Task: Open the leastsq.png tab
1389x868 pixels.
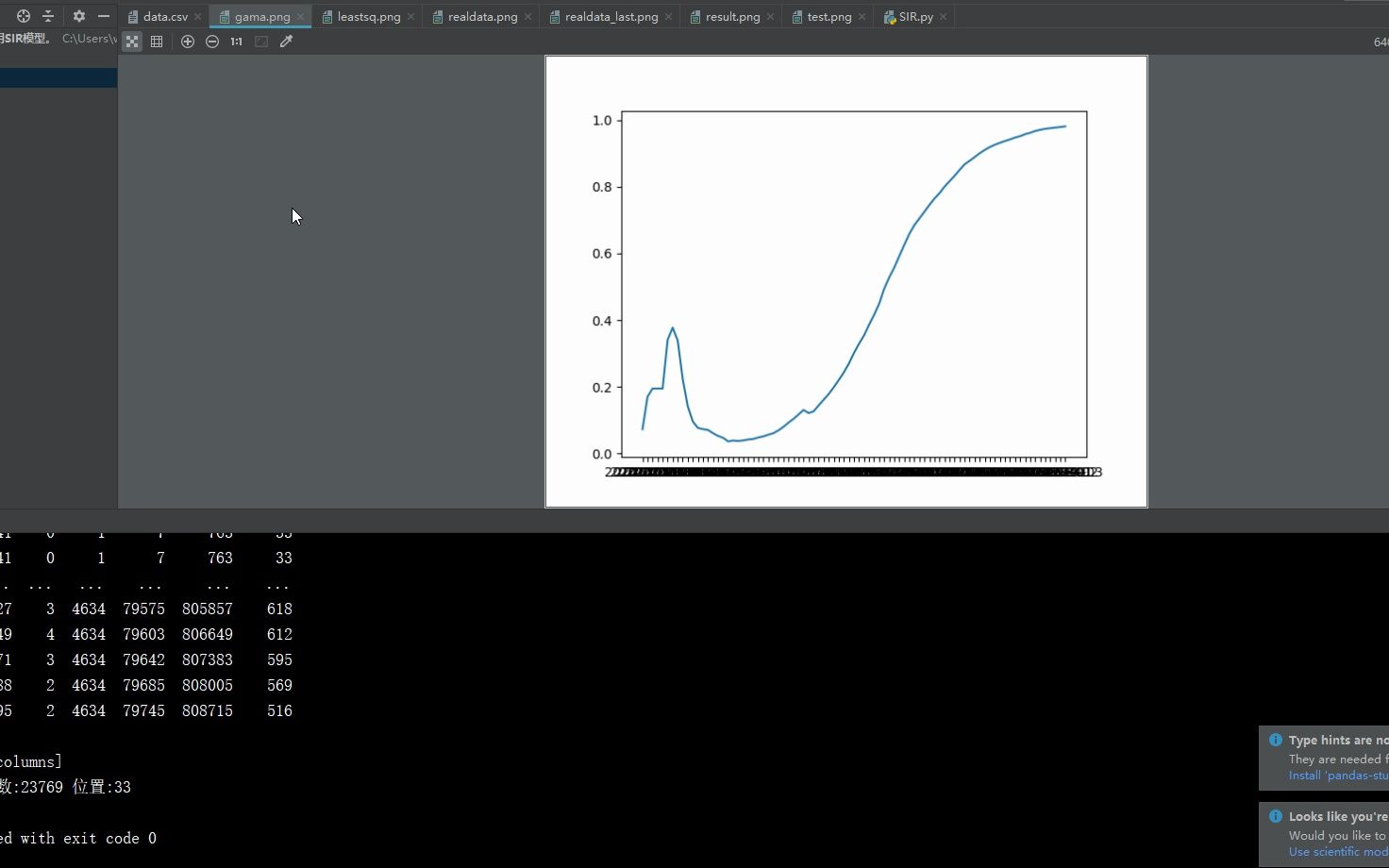Action: [369, 17]
